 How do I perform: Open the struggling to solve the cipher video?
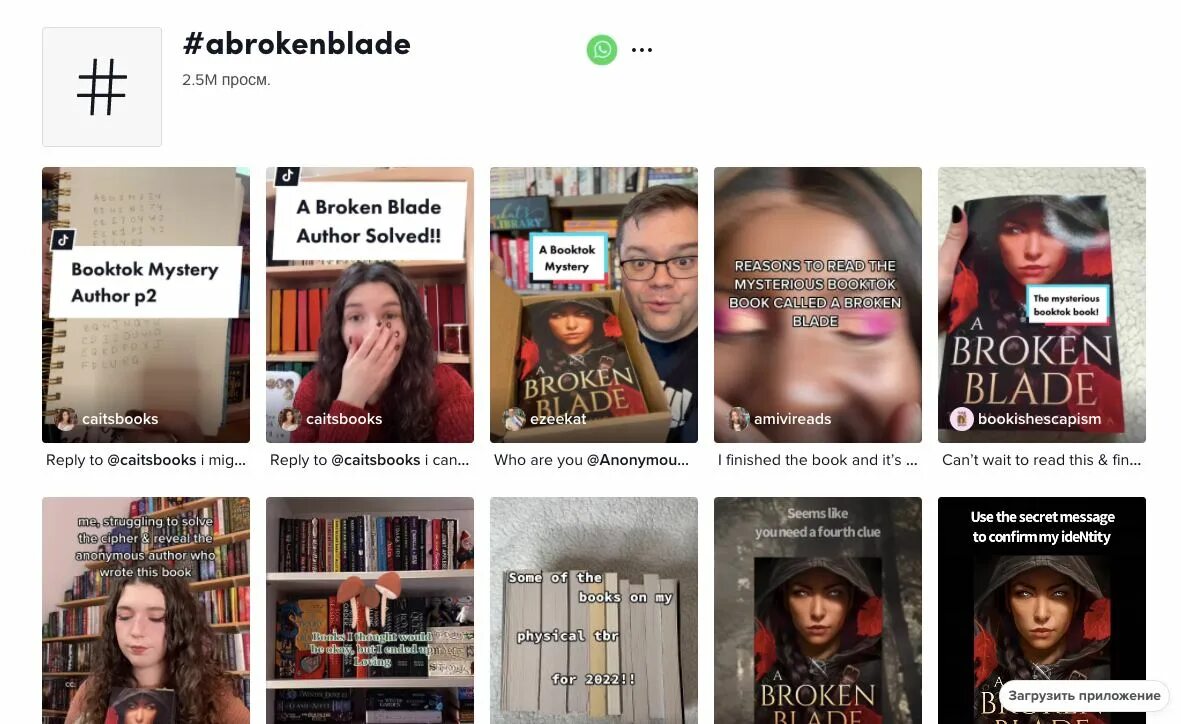point(145,610)
